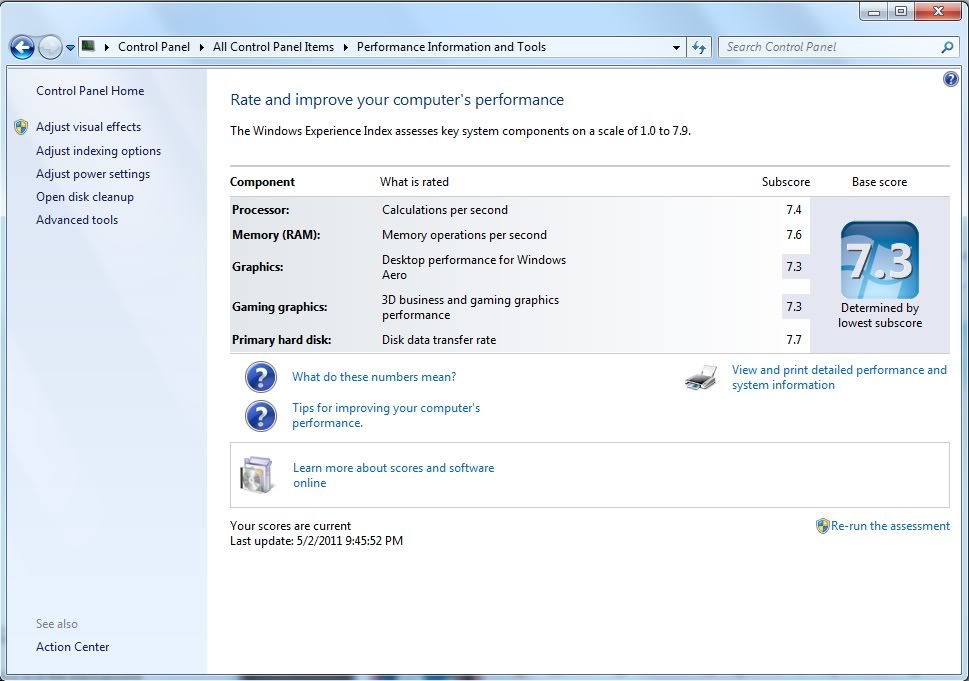
Task: Click the Graphics row label
Action: click(258, 267)
